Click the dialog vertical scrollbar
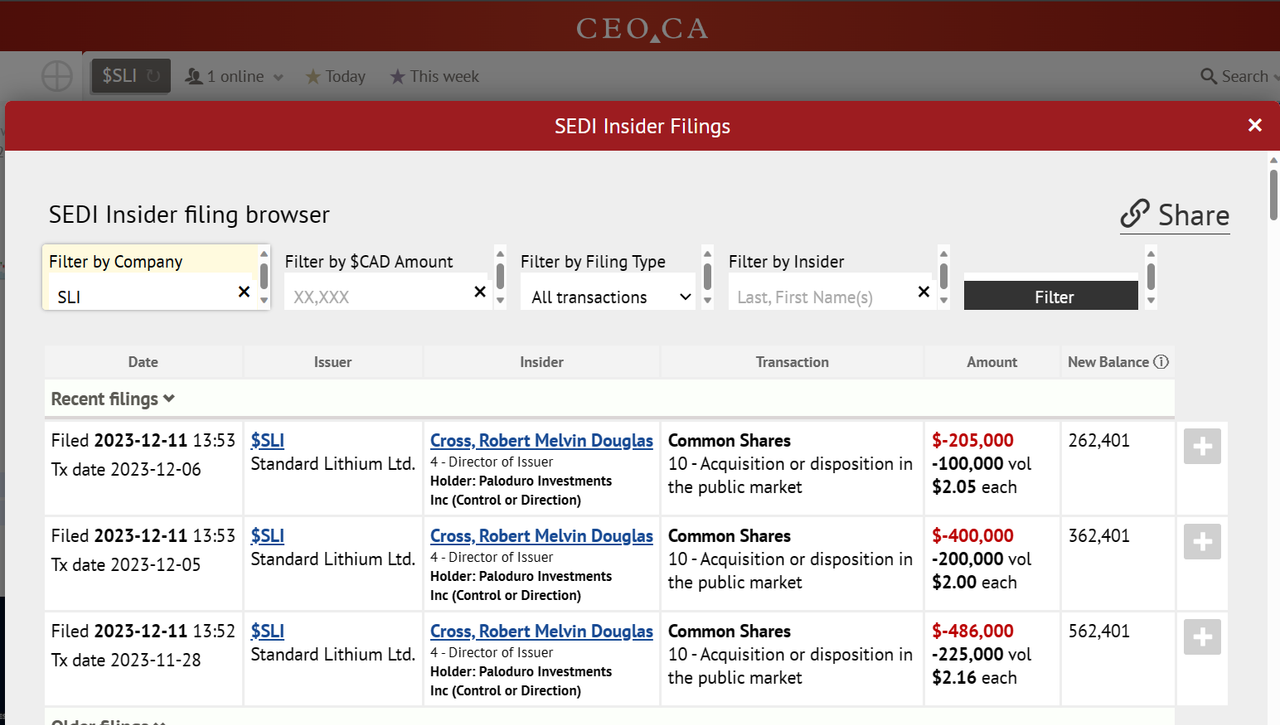 pos(1273,195)
